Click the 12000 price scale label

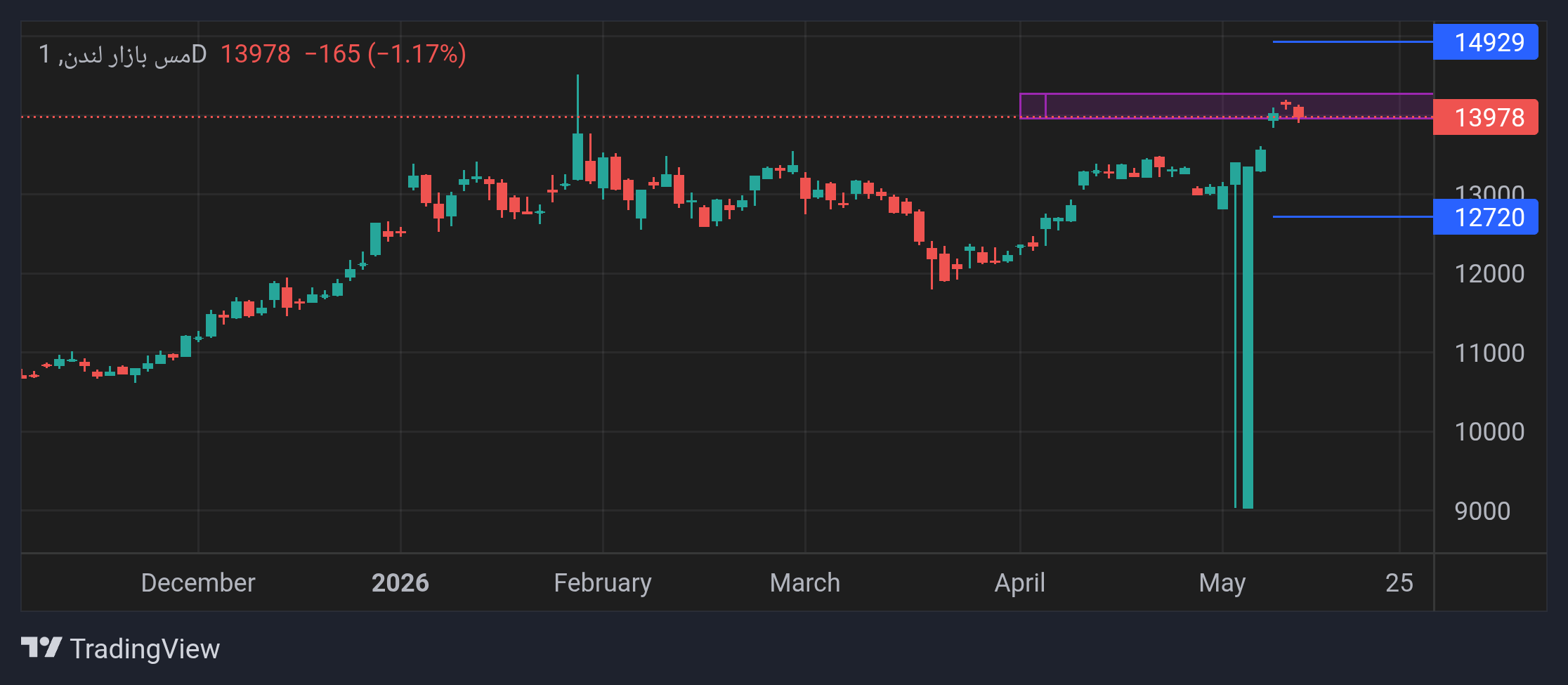tap(1489, 273)
